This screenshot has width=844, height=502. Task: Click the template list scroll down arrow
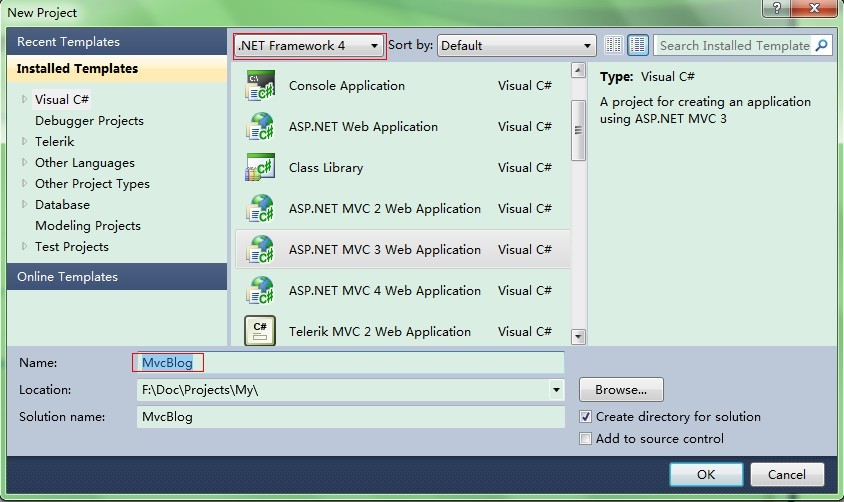pyautogui.click(x=579, y=337)
